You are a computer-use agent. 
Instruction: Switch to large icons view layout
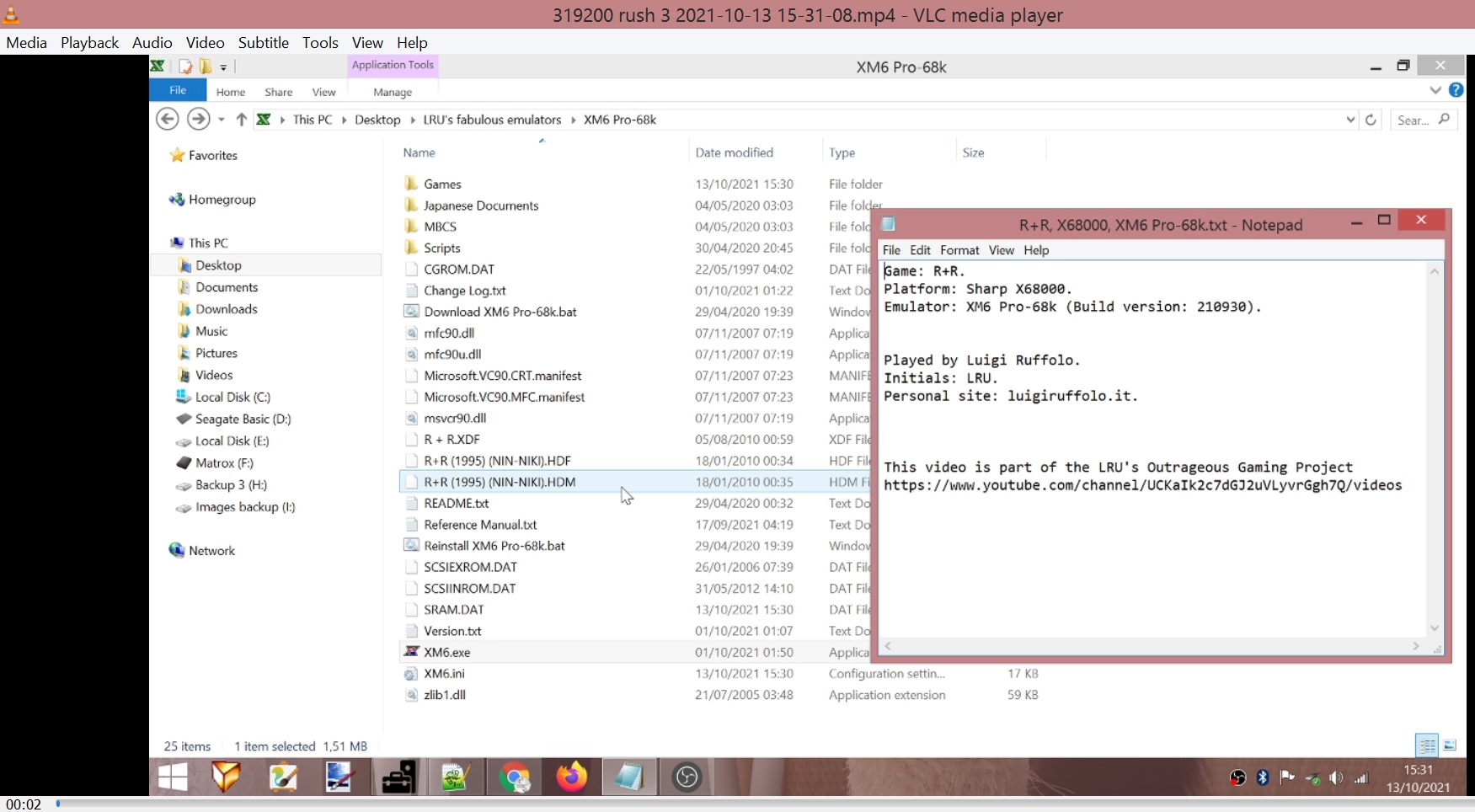click(1450, 745)
